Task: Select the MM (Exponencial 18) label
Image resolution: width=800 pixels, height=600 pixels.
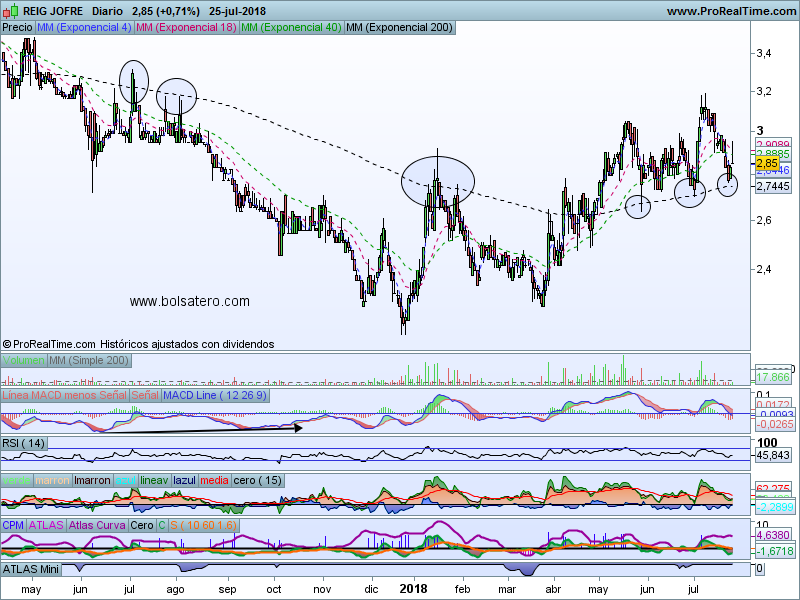Action: click(186, 28)
